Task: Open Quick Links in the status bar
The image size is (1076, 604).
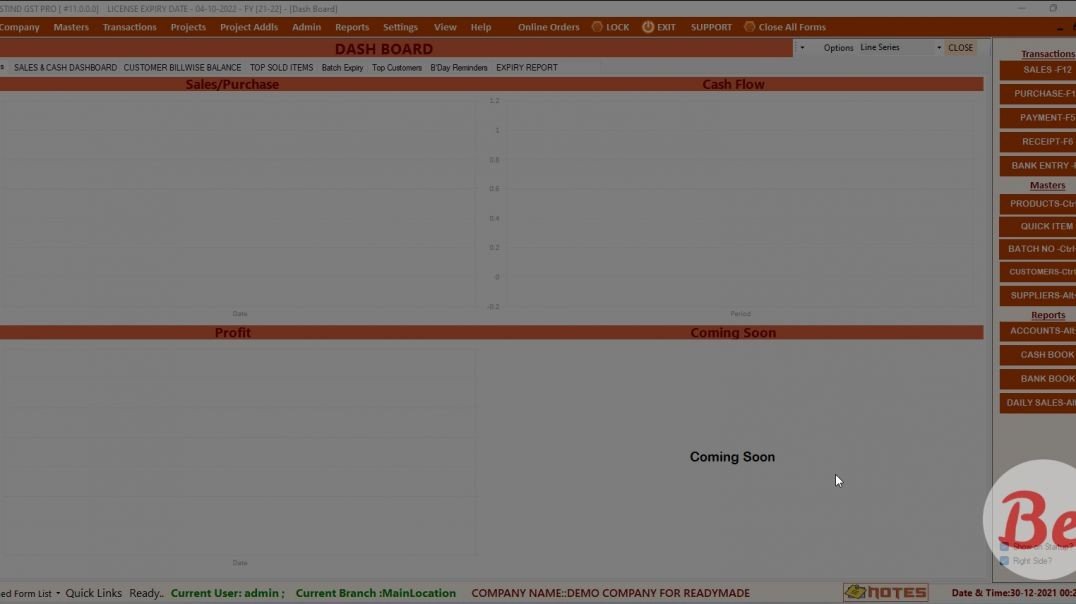Action: tap(93, 593)
